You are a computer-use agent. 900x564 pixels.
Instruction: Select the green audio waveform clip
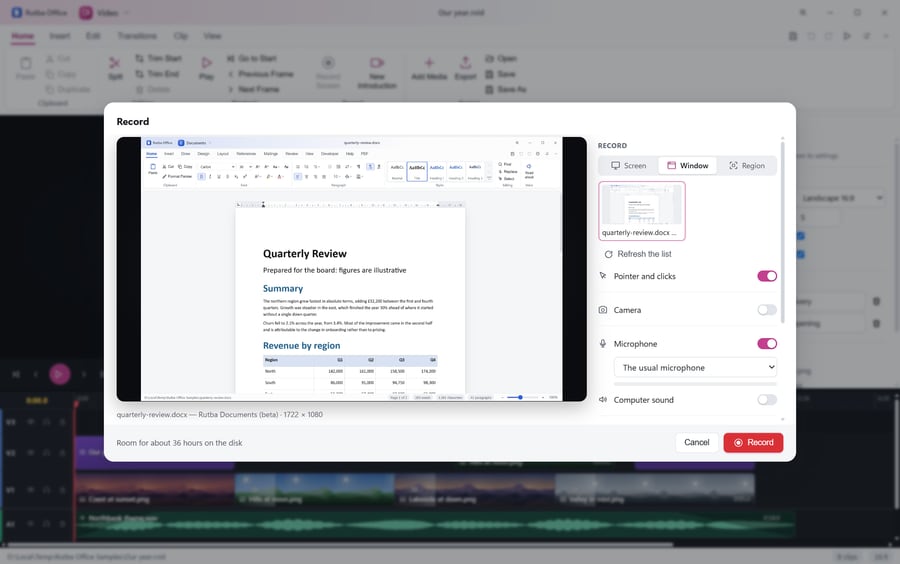tap(435, 524)
